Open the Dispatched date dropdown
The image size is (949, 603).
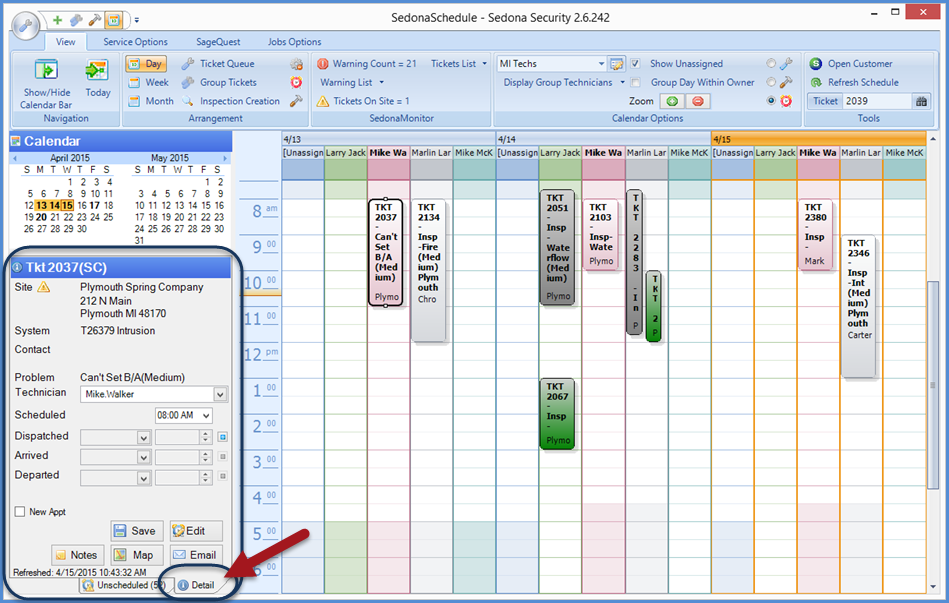[x=143, y=437]
